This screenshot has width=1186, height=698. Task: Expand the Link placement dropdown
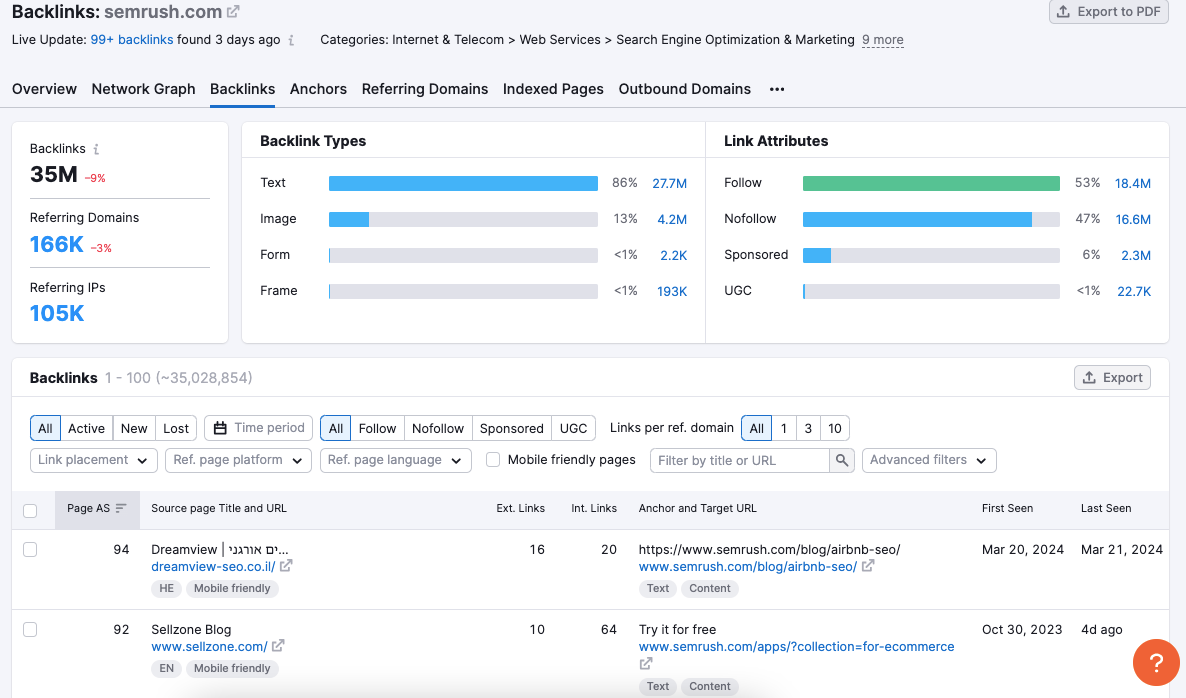(94, 460)
